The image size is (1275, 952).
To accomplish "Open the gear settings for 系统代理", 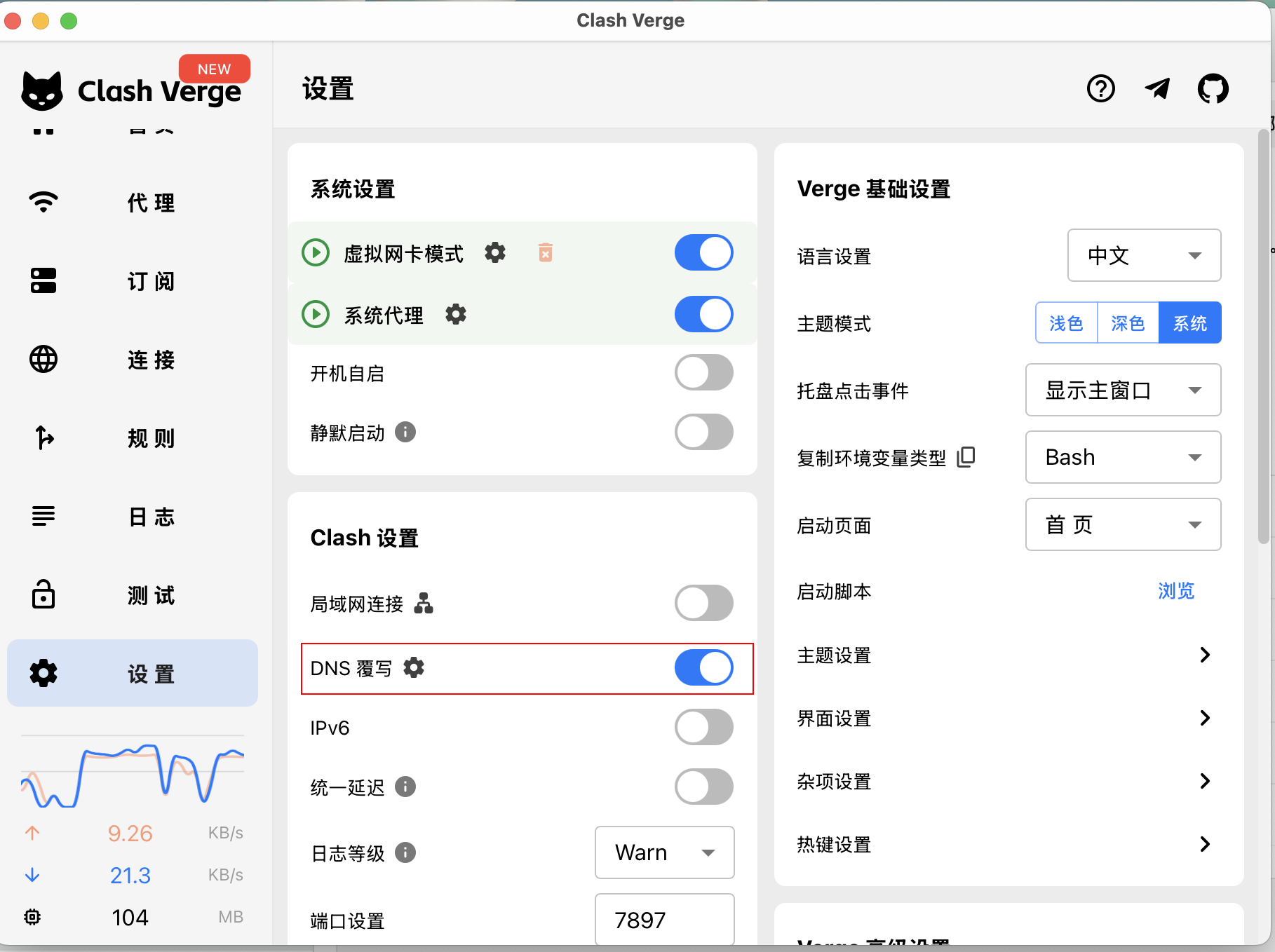I will 456,314.
